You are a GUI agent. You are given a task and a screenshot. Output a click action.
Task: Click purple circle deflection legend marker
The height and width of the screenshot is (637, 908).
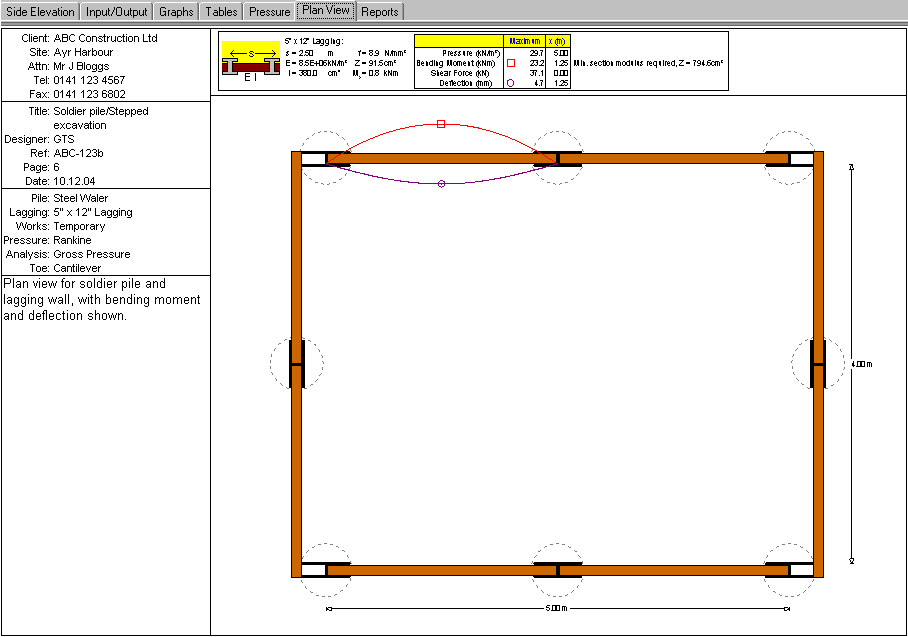[512, 83]
